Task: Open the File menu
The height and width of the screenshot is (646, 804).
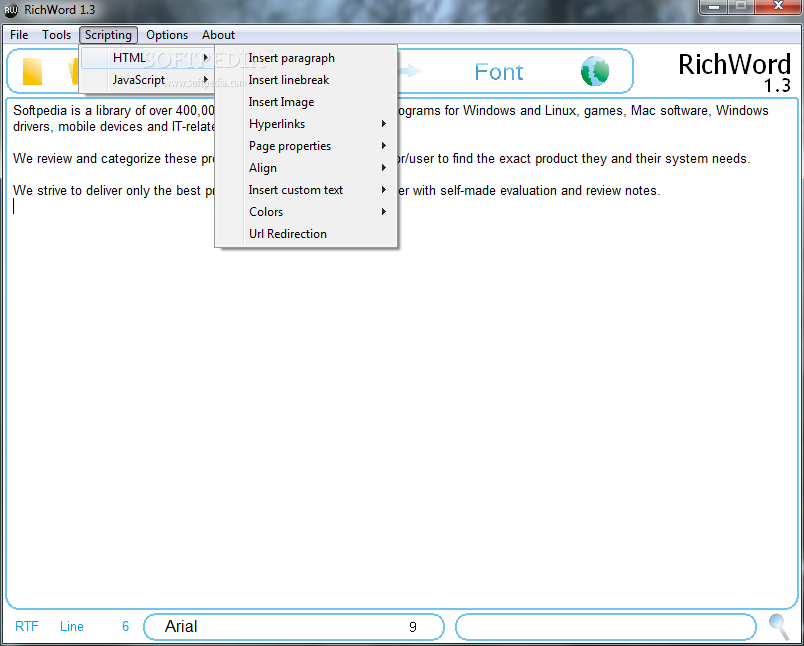Action: pos(19,35)
